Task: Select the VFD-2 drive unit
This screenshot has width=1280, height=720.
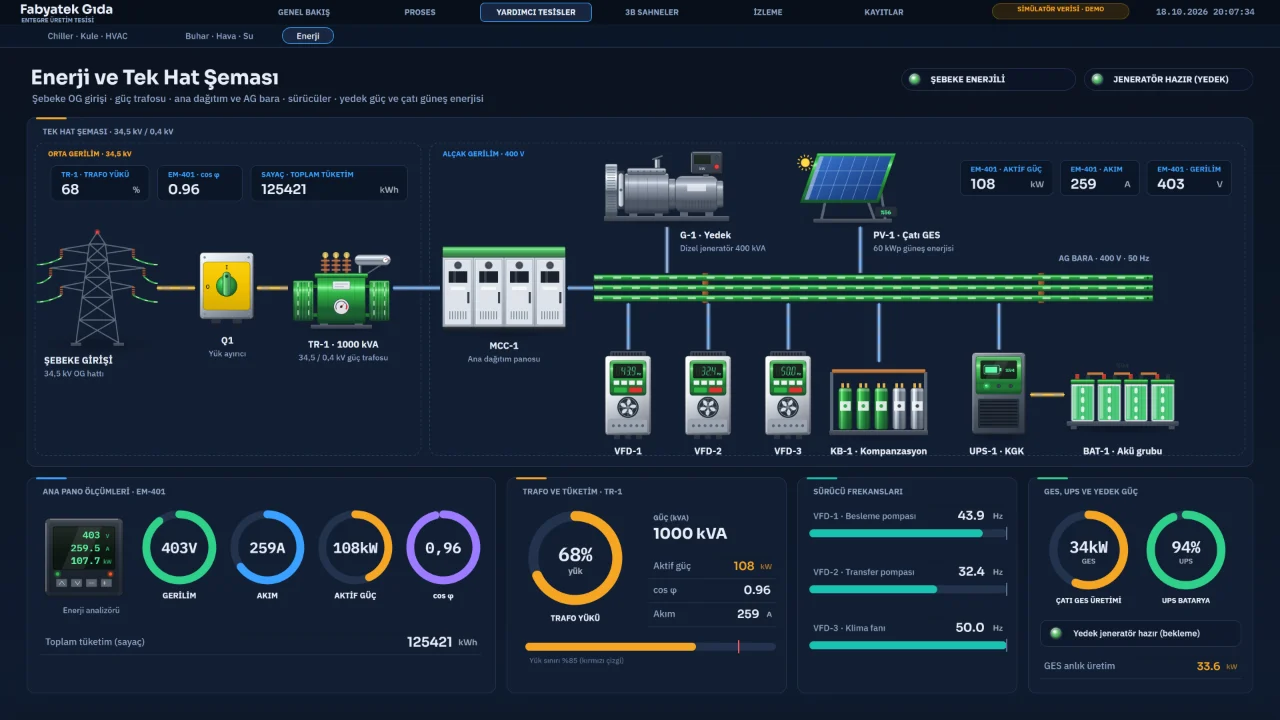Action: [708, 395]
